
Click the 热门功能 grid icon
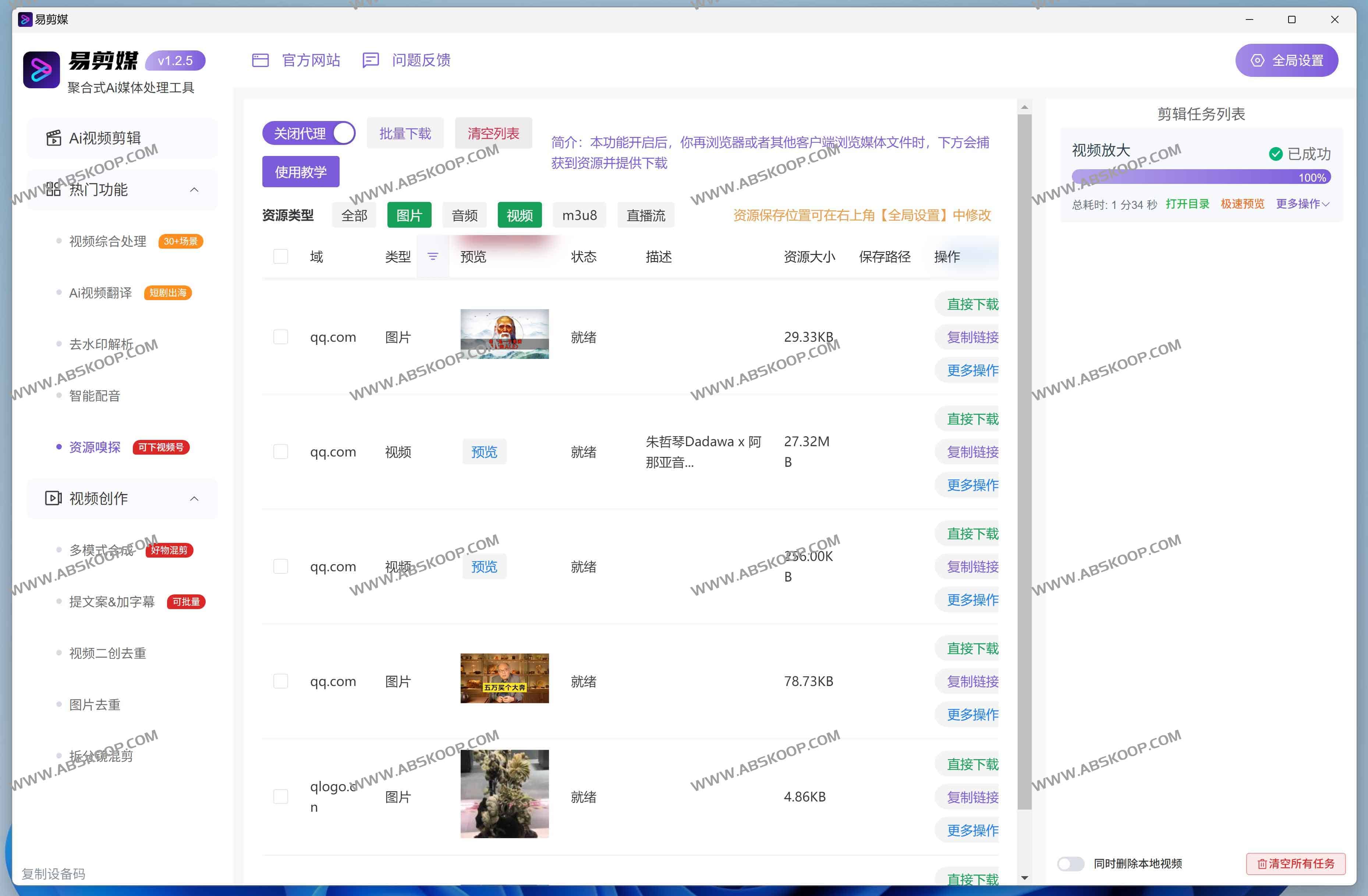coord(53,189)
